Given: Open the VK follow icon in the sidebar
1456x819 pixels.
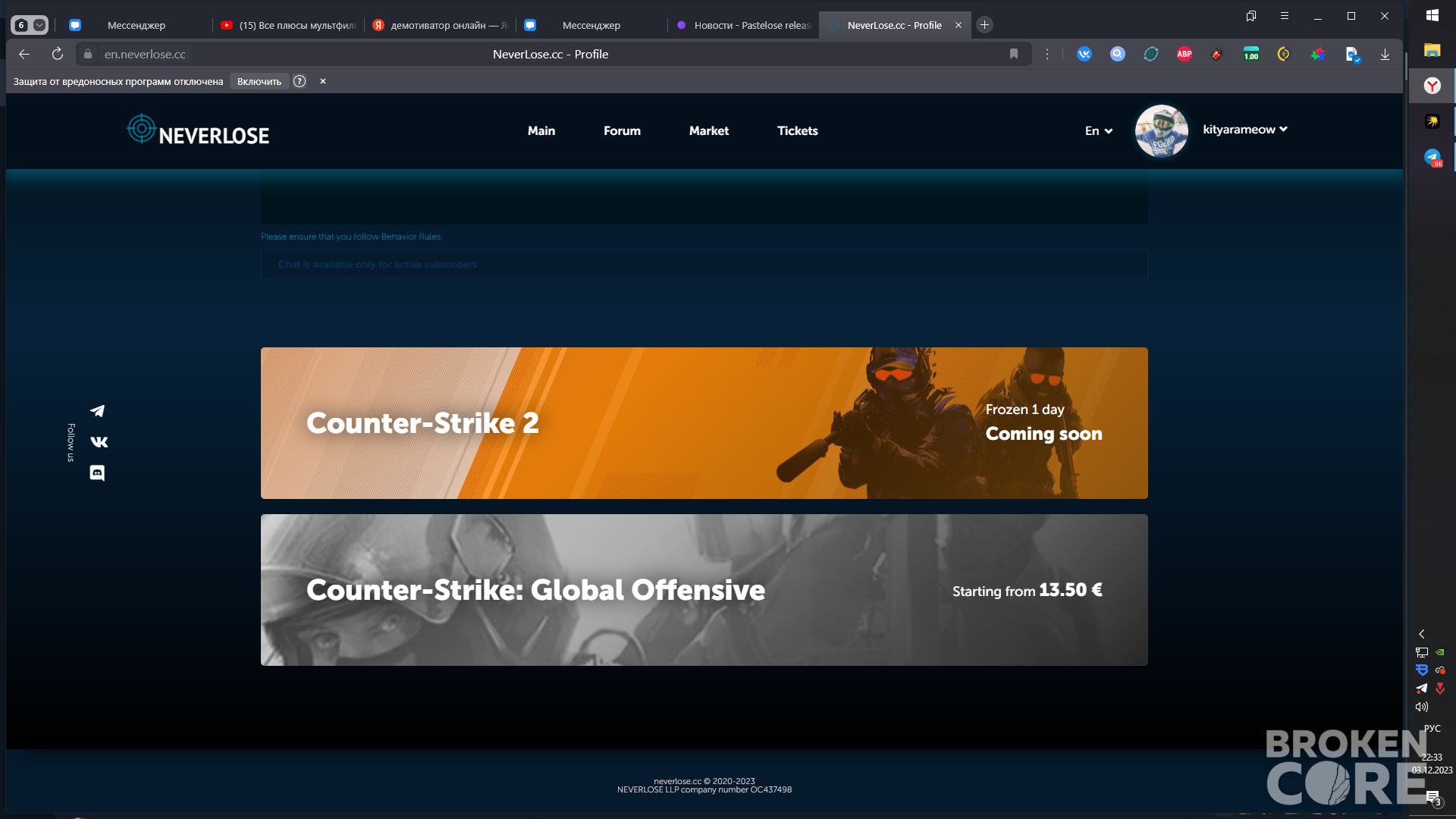Looking at the screenshot, I should pyautogui.click(x=99, y=442).
